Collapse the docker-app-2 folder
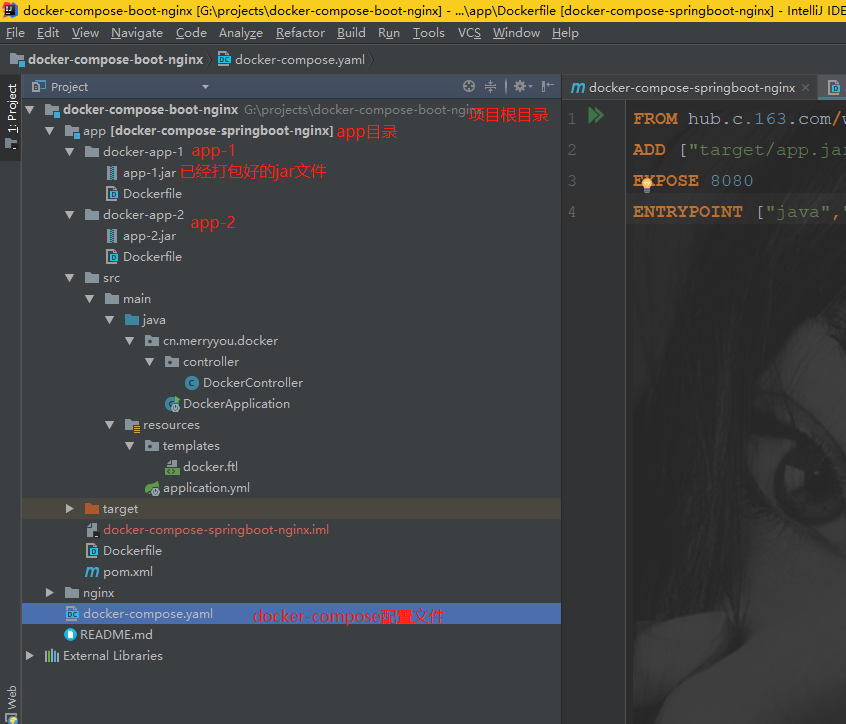The height and width of the screenshot is (724, 846). (70, 215)
